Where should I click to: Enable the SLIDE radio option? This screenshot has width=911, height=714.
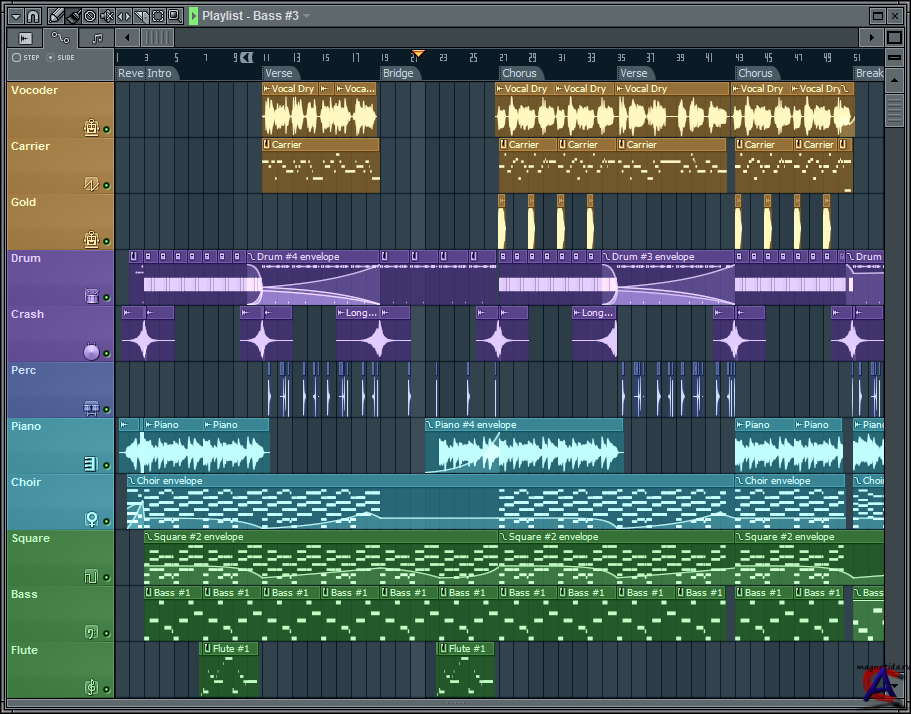(x=51, y=58)
